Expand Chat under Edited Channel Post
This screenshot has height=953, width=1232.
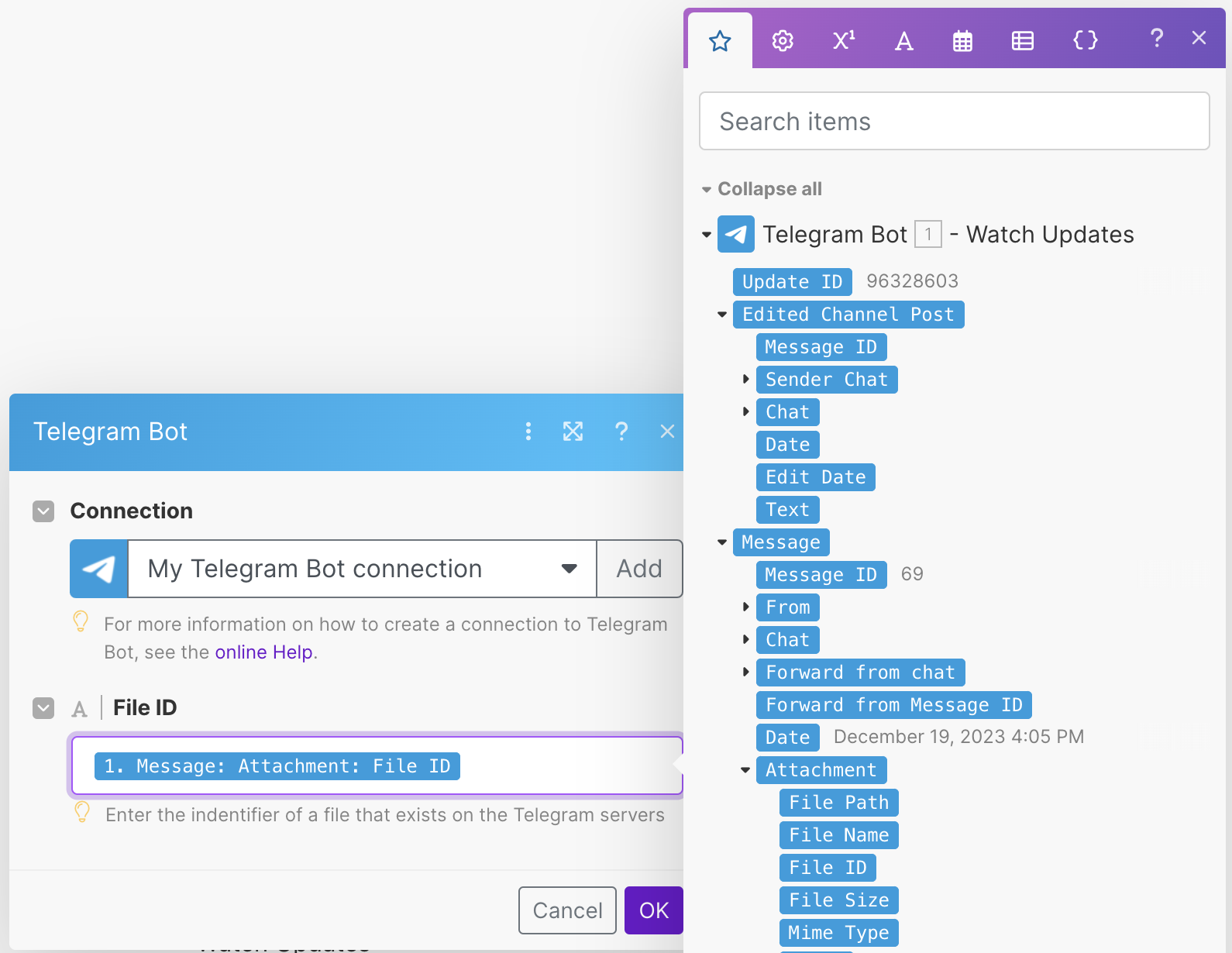[745, 412]
